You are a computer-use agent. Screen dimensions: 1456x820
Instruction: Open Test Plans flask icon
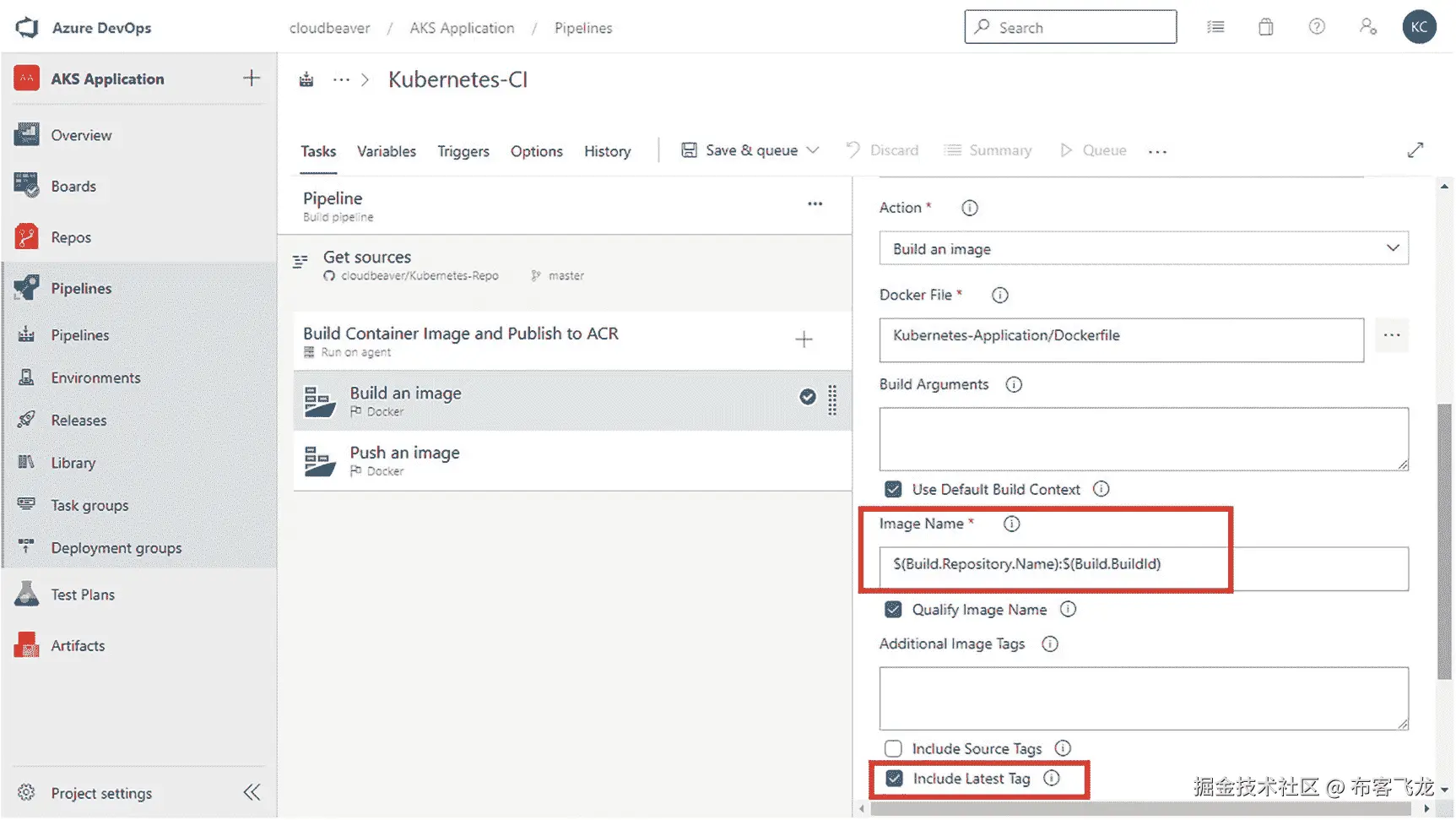(x=27, y=595)
